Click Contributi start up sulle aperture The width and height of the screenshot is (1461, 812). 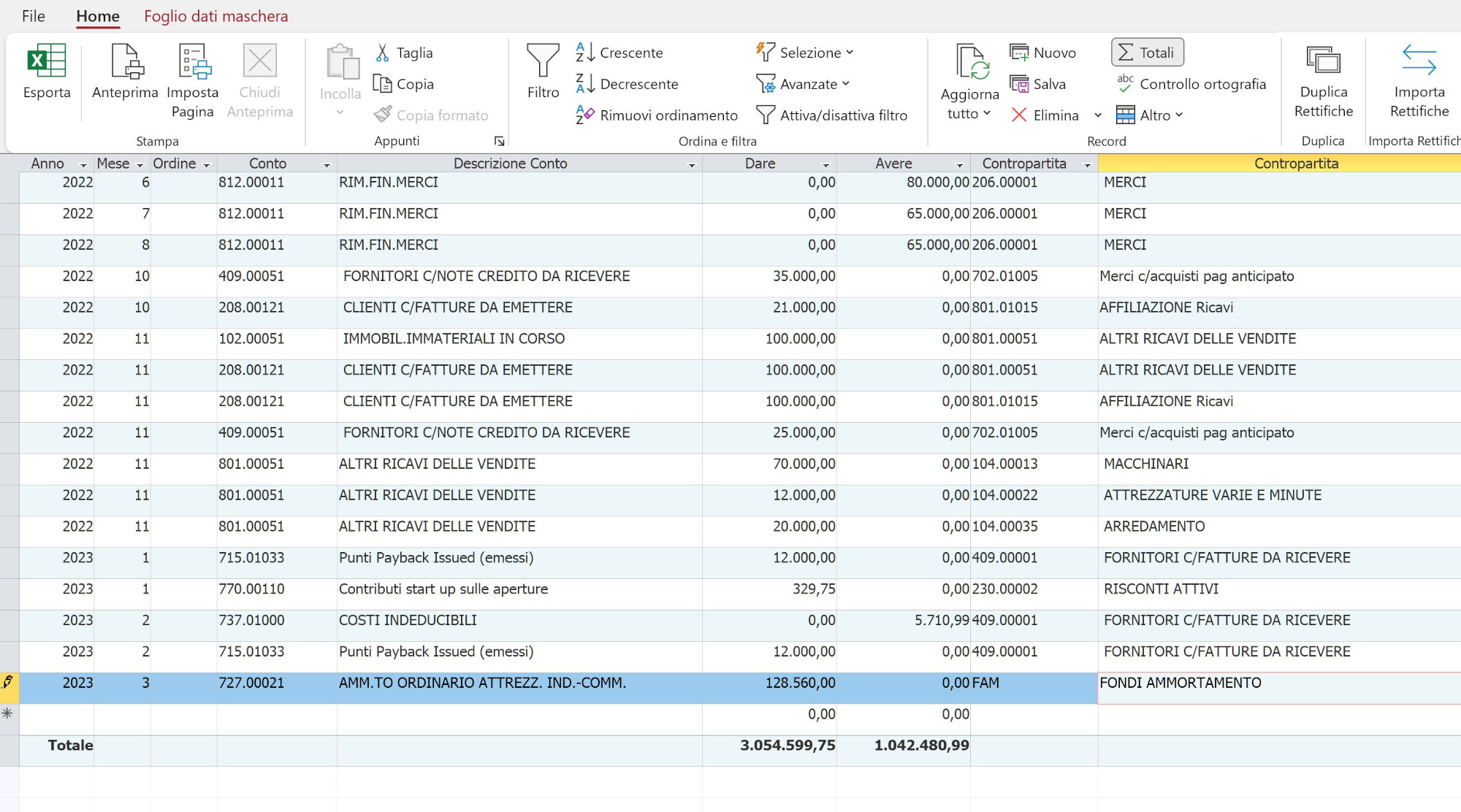(519, 594)
